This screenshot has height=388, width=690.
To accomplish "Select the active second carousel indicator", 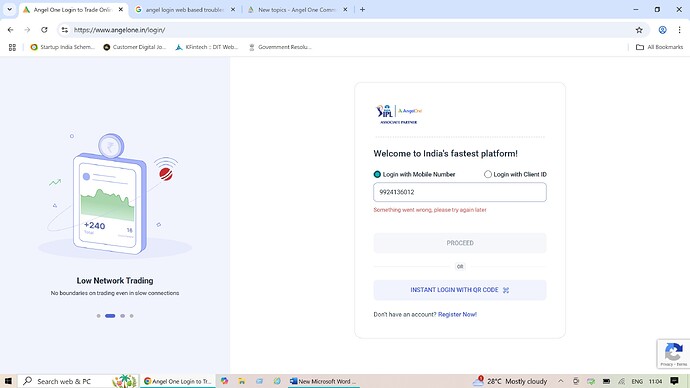I will [110, 316].
